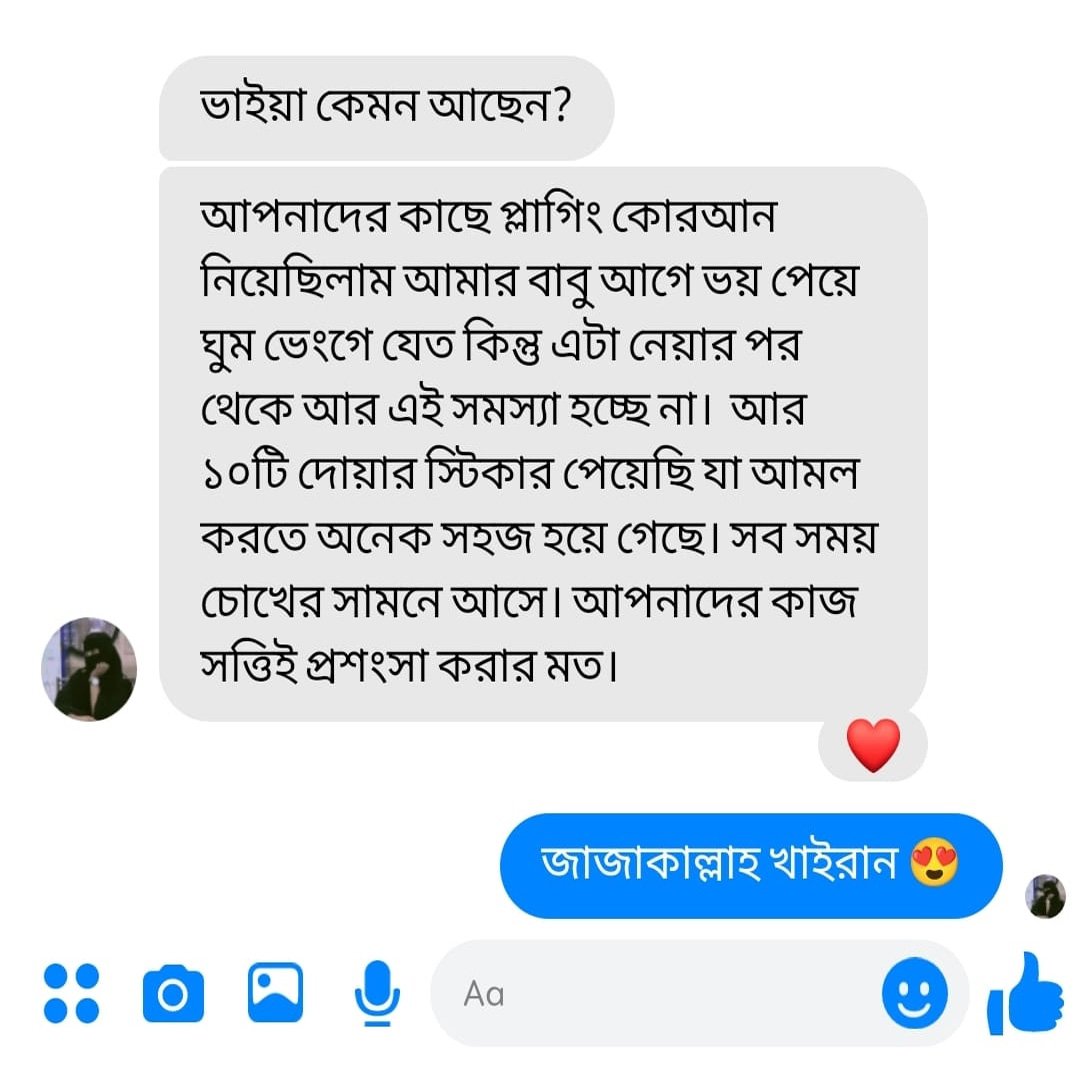Select the message bubble 'ভাইয়া কেমন আছেন?'

tap(385, 105)
